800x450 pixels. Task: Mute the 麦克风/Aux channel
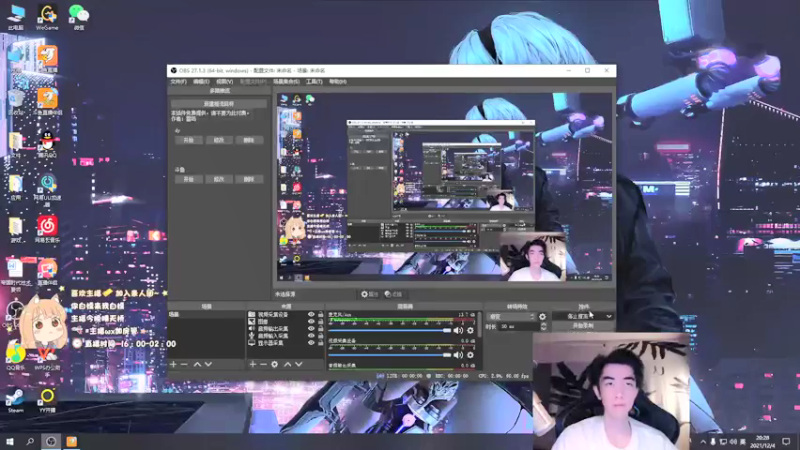click(458, 331)
